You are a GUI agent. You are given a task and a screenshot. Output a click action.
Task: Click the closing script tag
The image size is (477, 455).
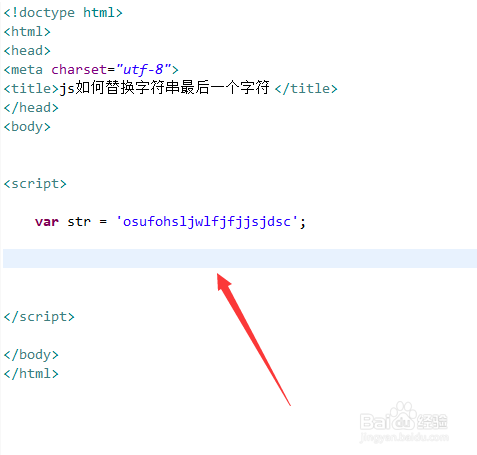click(39, 317)
